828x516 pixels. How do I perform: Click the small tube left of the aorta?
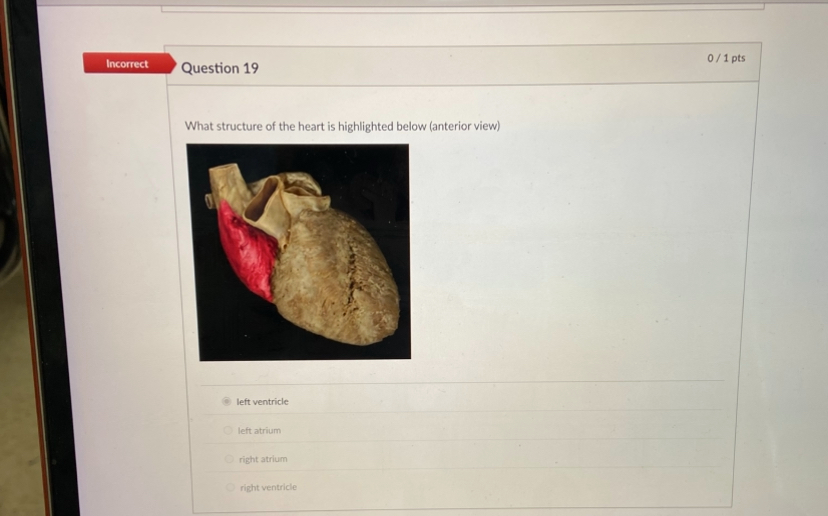210,201
